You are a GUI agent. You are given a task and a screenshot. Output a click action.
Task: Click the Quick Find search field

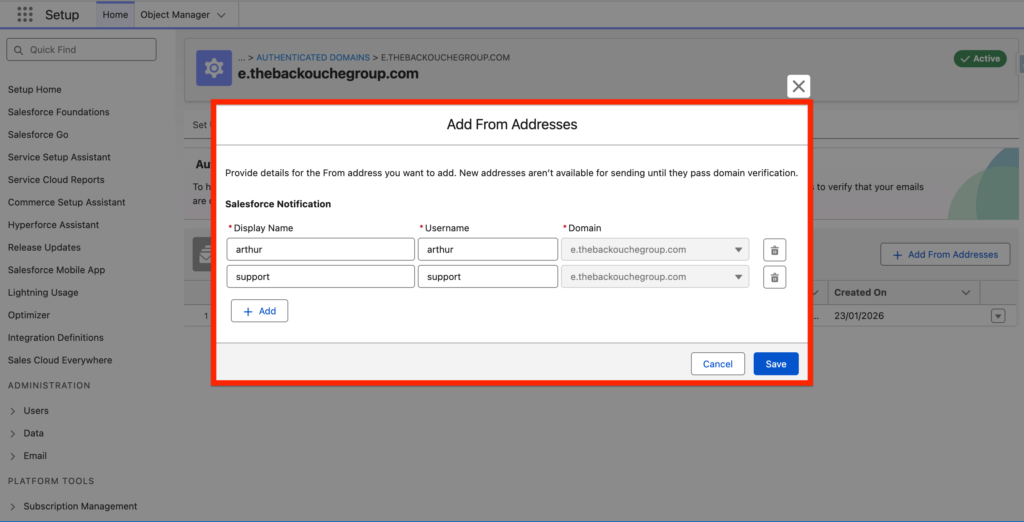82,50
